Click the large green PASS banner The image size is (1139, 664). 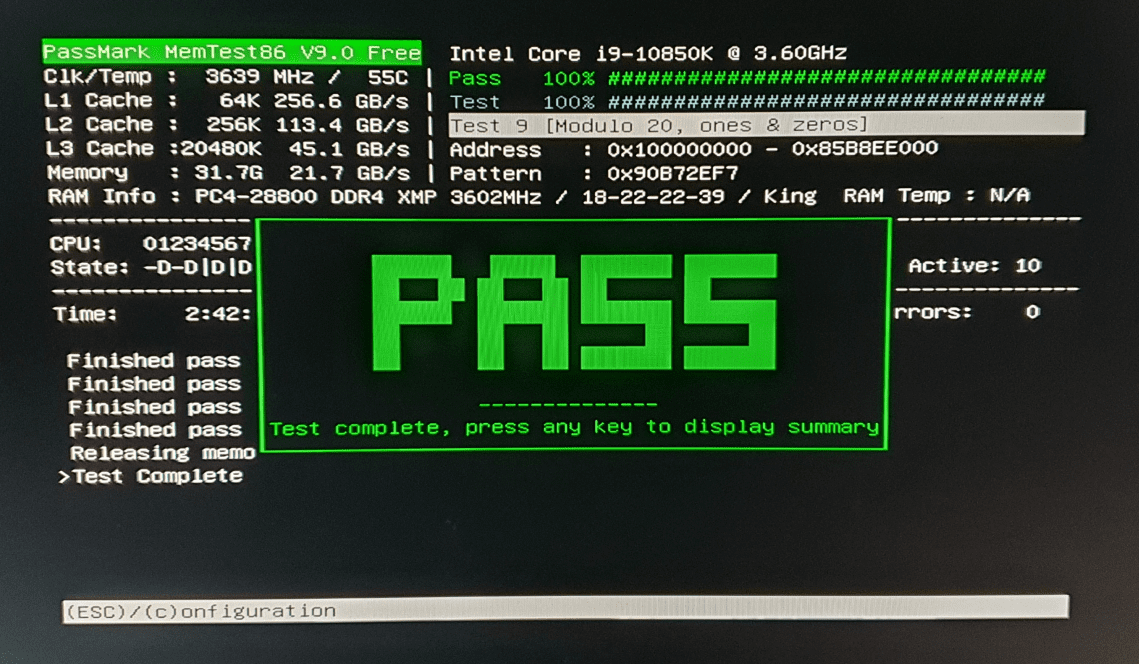574,312
